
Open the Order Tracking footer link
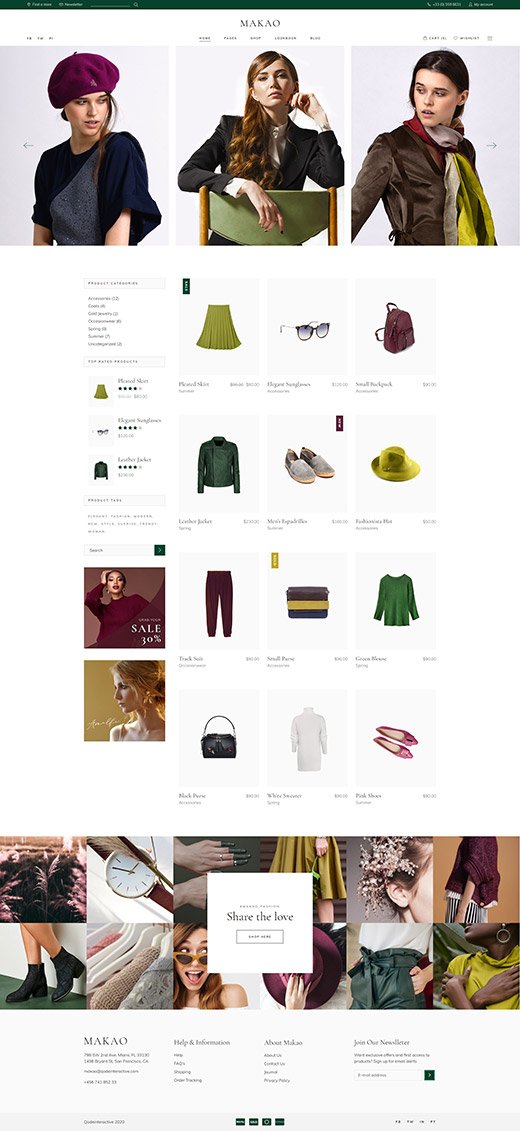tap(188, 1081)
